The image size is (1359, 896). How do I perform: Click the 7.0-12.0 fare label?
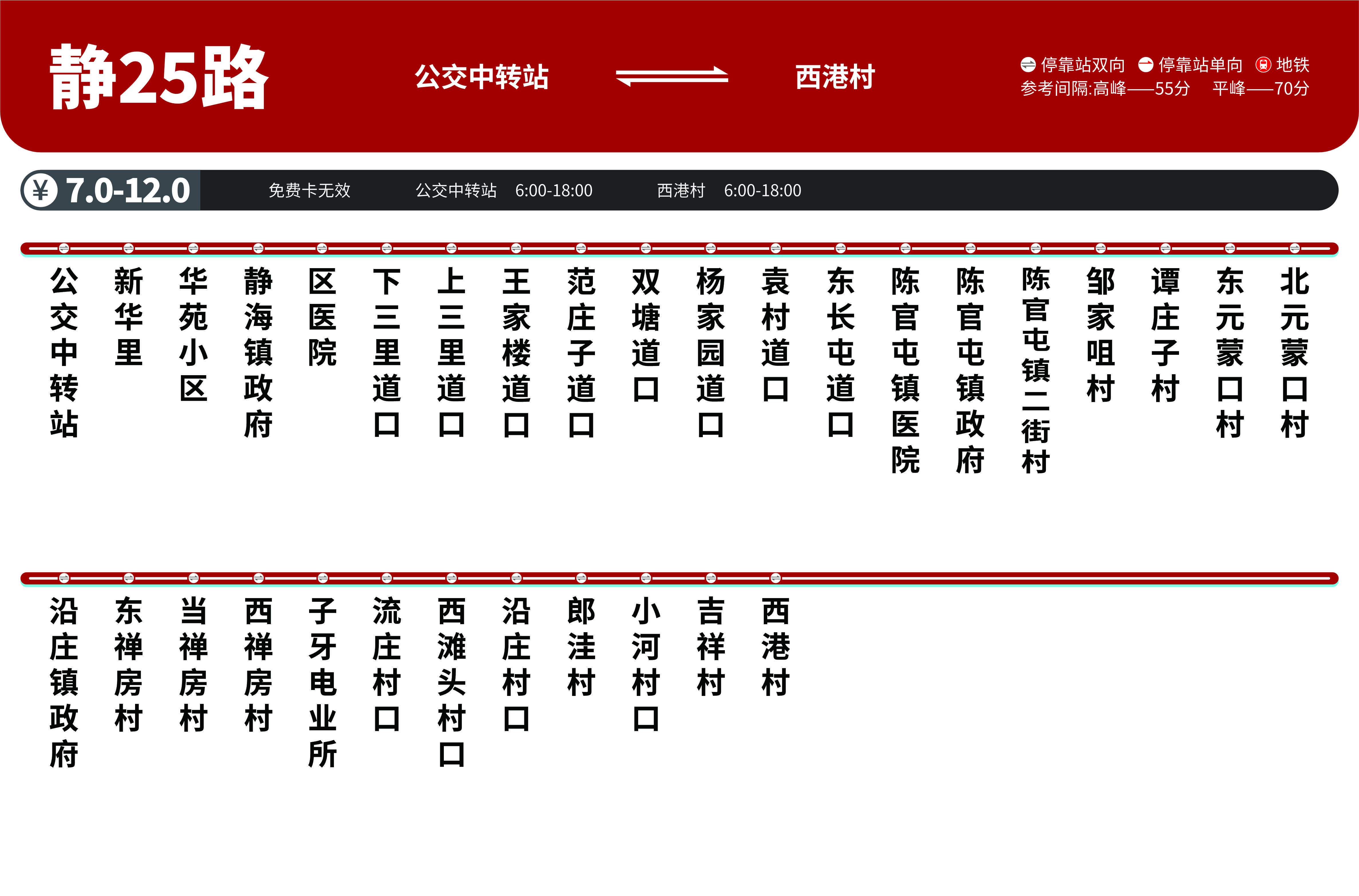128,190
